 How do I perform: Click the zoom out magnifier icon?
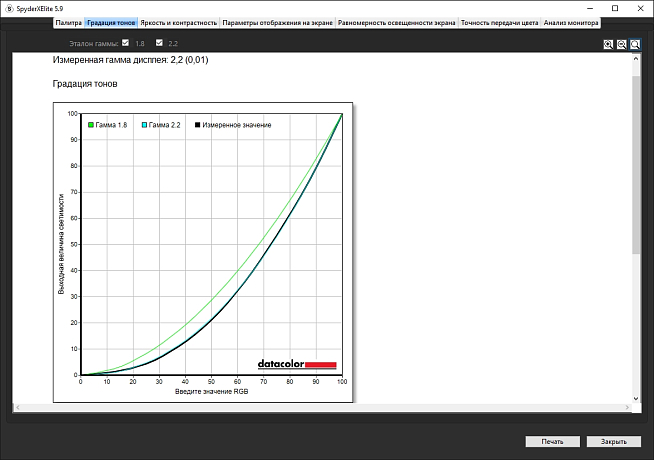[622, 44]
